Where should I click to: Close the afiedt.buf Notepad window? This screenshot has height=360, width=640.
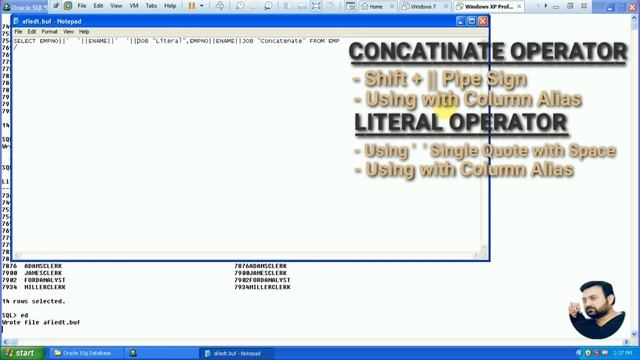pos(483,21)
